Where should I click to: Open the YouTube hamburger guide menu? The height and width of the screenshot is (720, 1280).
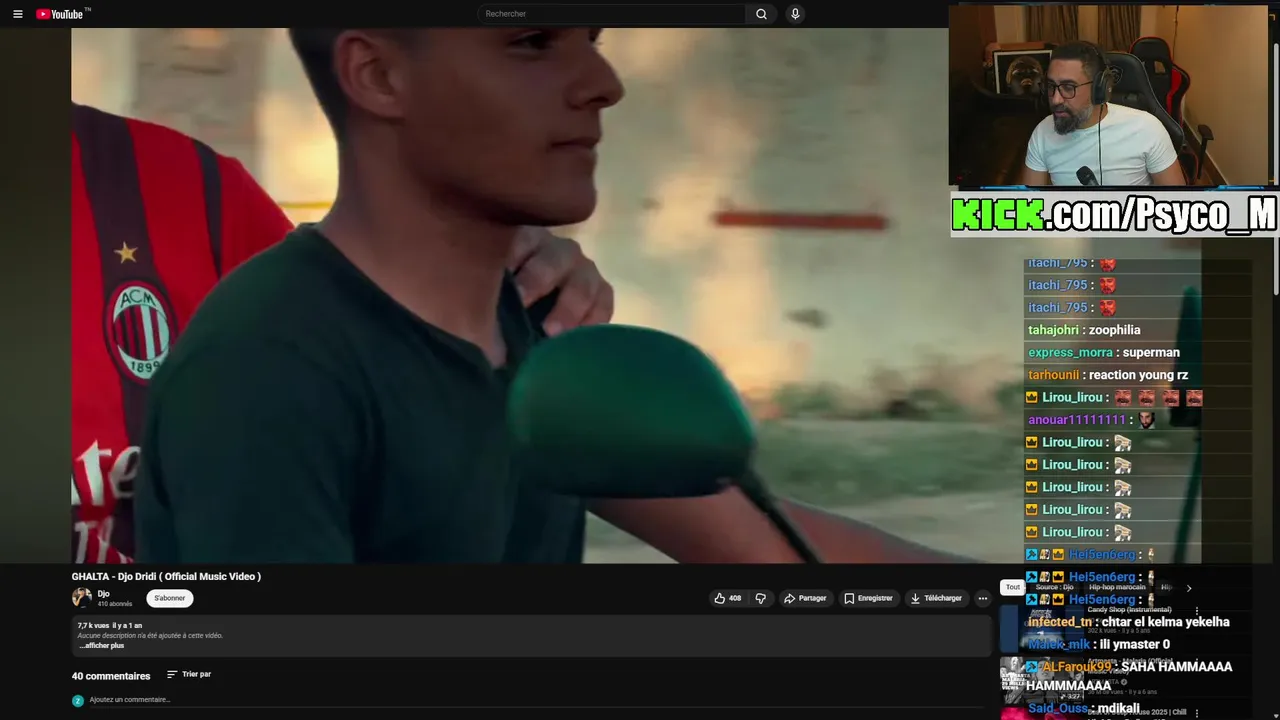[x=17, y=14]
